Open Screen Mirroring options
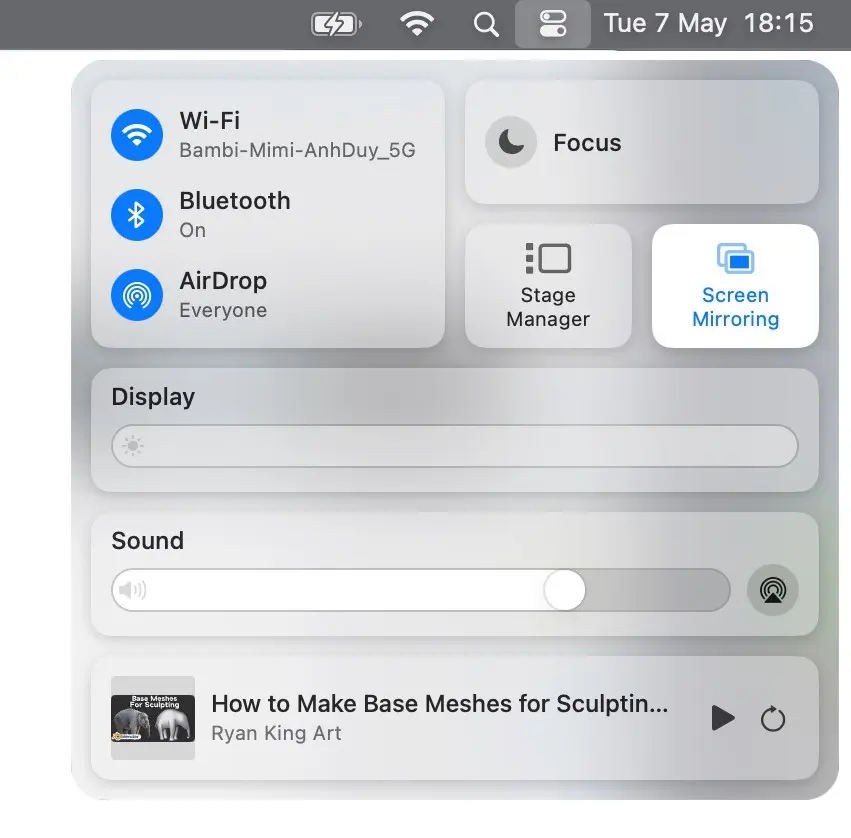The image size is (851, 838). click(735, 286)
